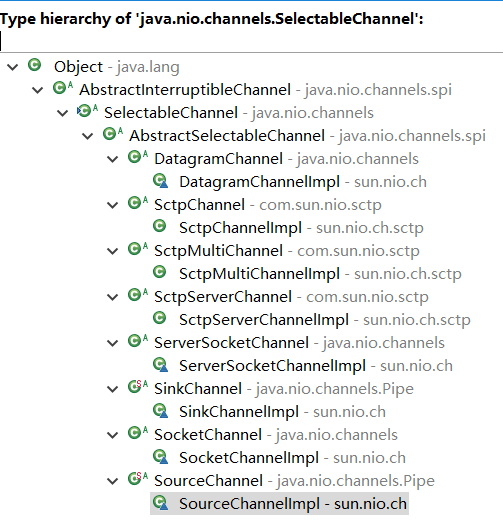The width and height of the screenshot is (503, 532).
Task: Click the ServerSocketChannel abstract class icon
Action: click(138, 341)
